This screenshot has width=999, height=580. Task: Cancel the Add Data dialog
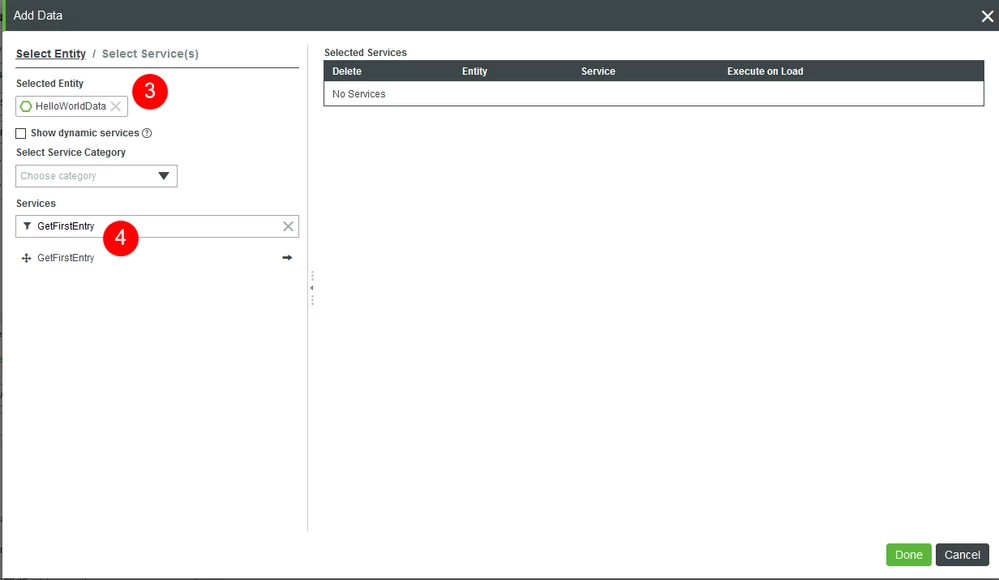[x=961, y=554]
